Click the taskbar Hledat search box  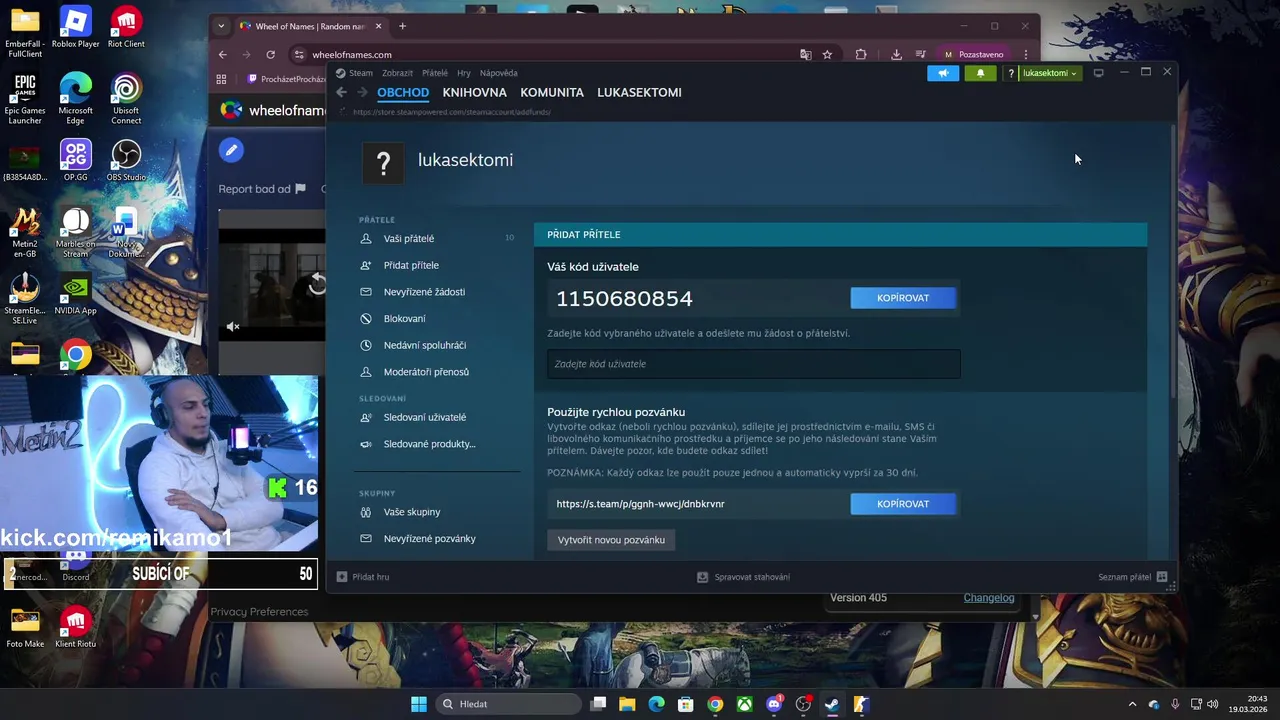coord(509,704)
